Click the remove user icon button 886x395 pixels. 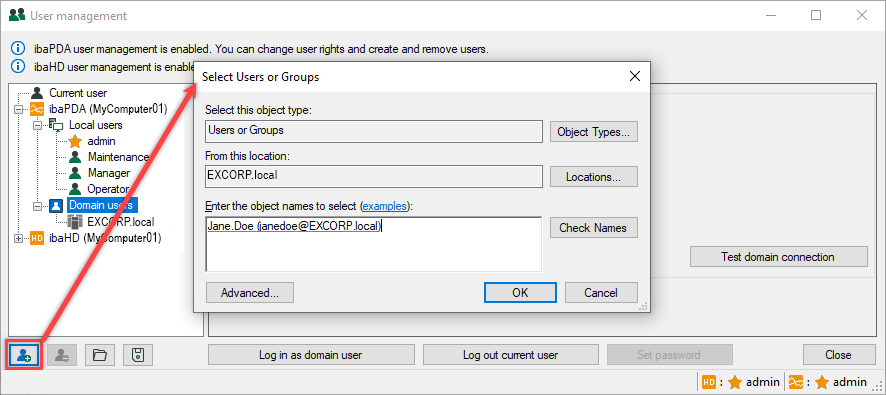pyautogui.click(x=62, y=355)
